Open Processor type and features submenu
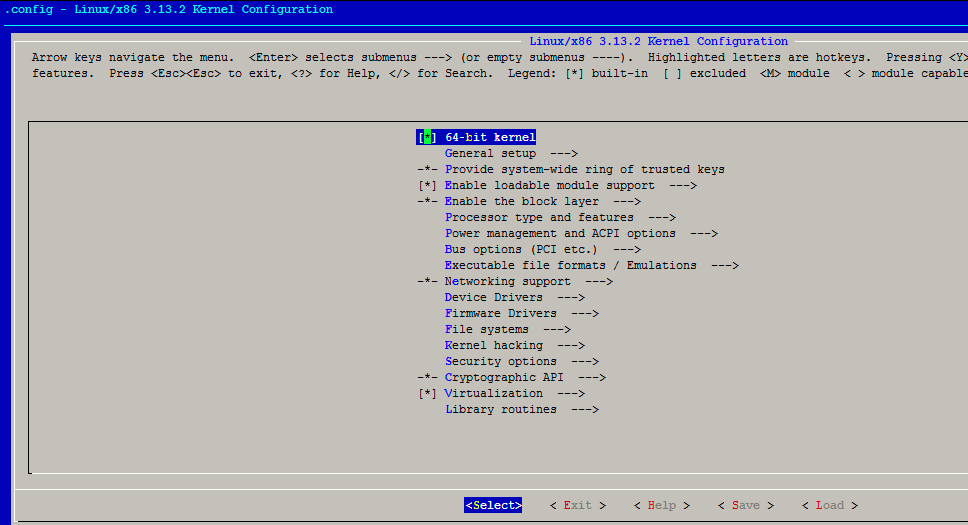Image resolution: width=968 pixels, height=525 pixels. tap(561, 217)
